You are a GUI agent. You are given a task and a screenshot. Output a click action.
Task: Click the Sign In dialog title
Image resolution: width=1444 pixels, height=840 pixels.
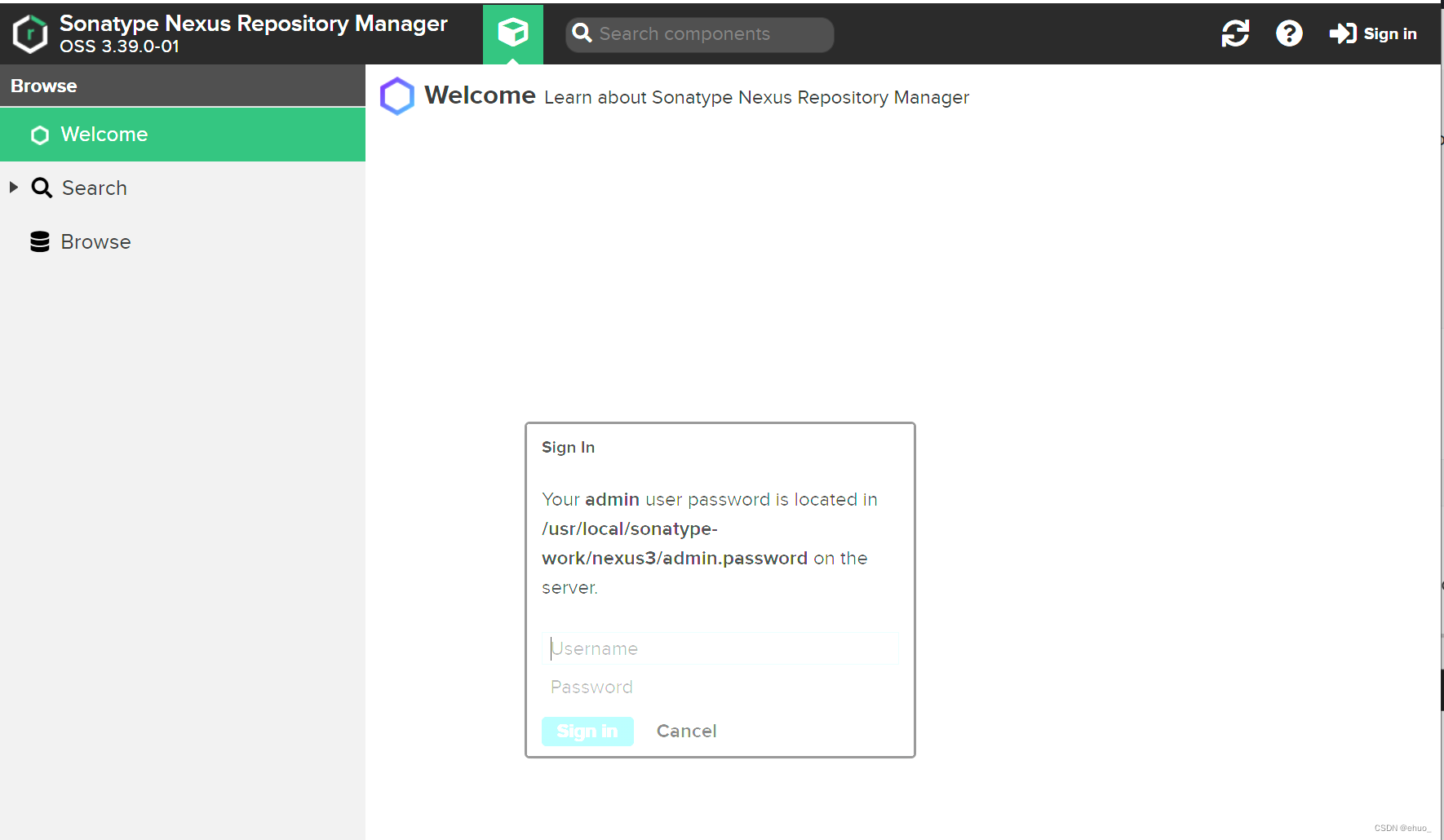tap(569, 448)
